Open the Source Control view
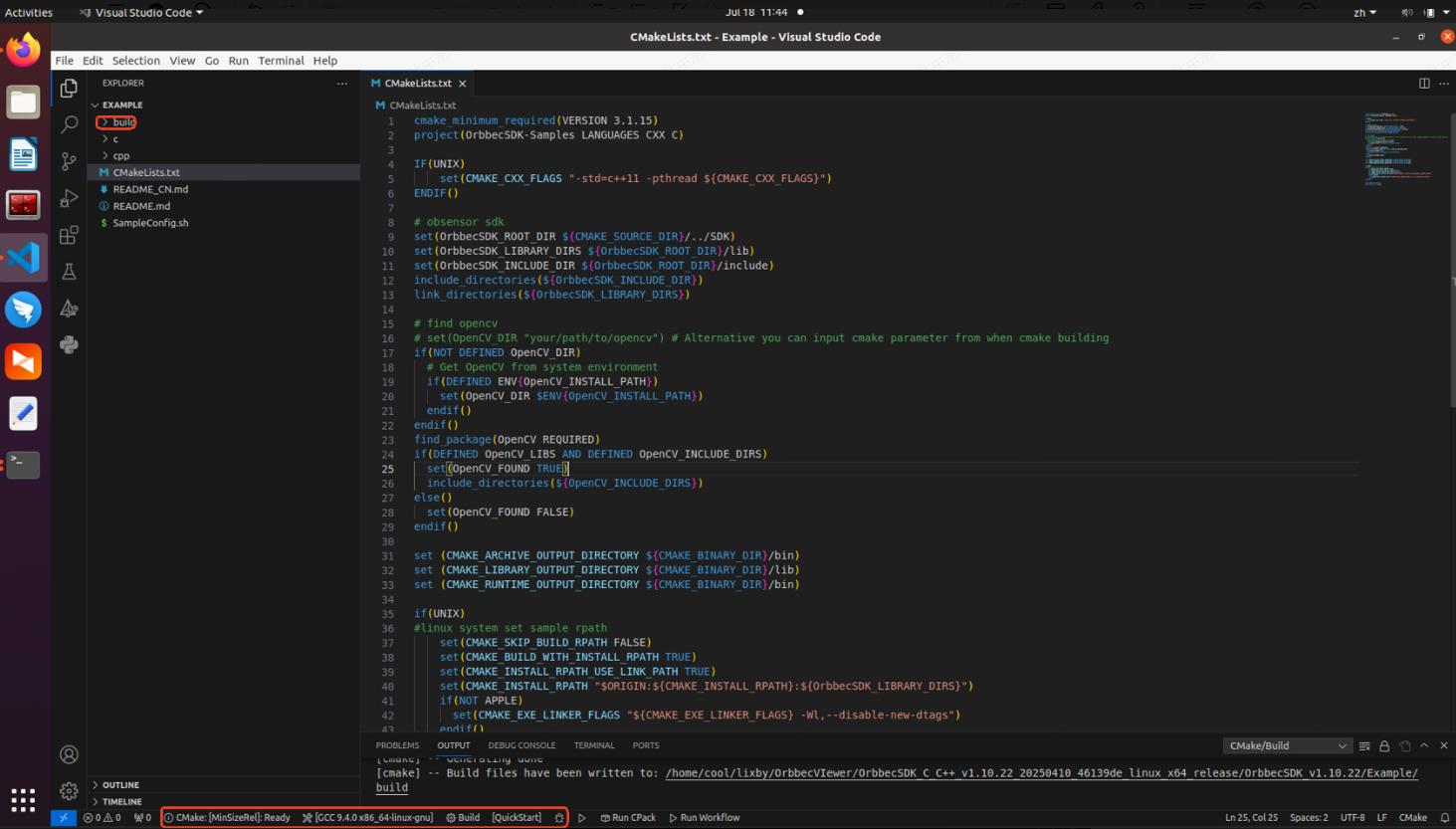Image resolution: width=1456 pixels, height=829 pixels. [x=69, y=161]
